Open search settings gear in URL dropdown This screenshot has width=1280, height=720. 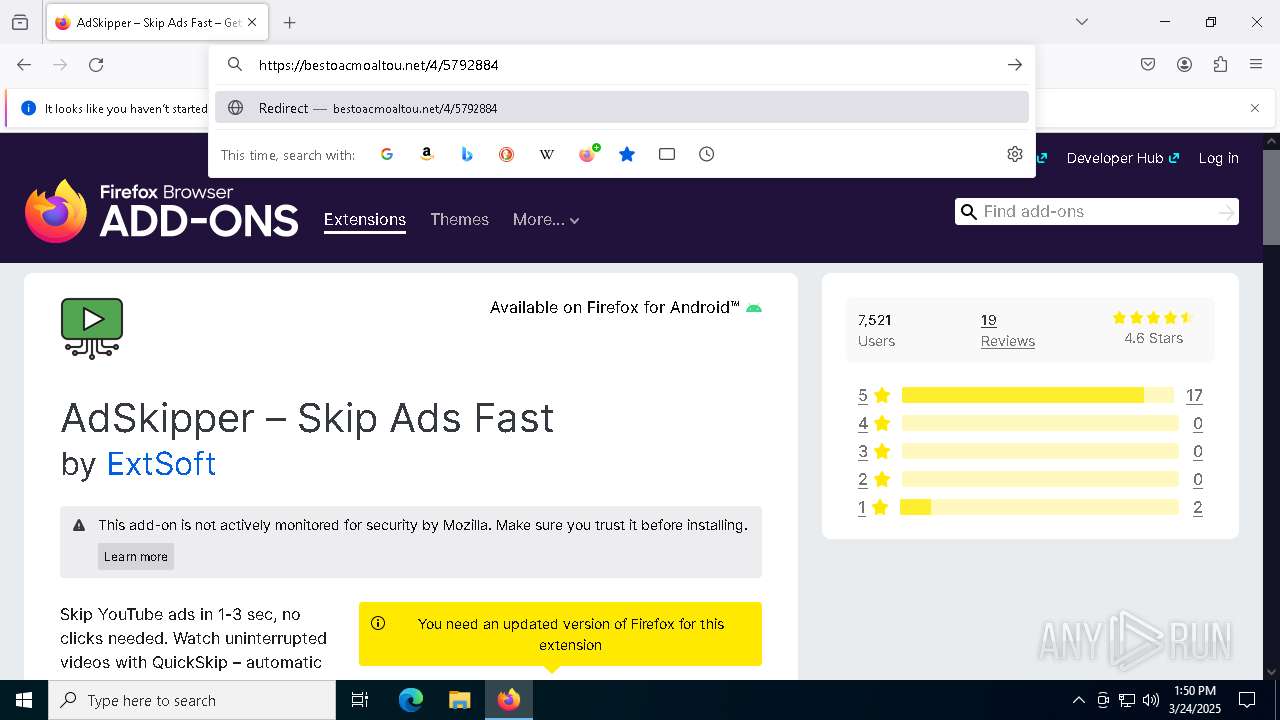tap(1015, 154)
